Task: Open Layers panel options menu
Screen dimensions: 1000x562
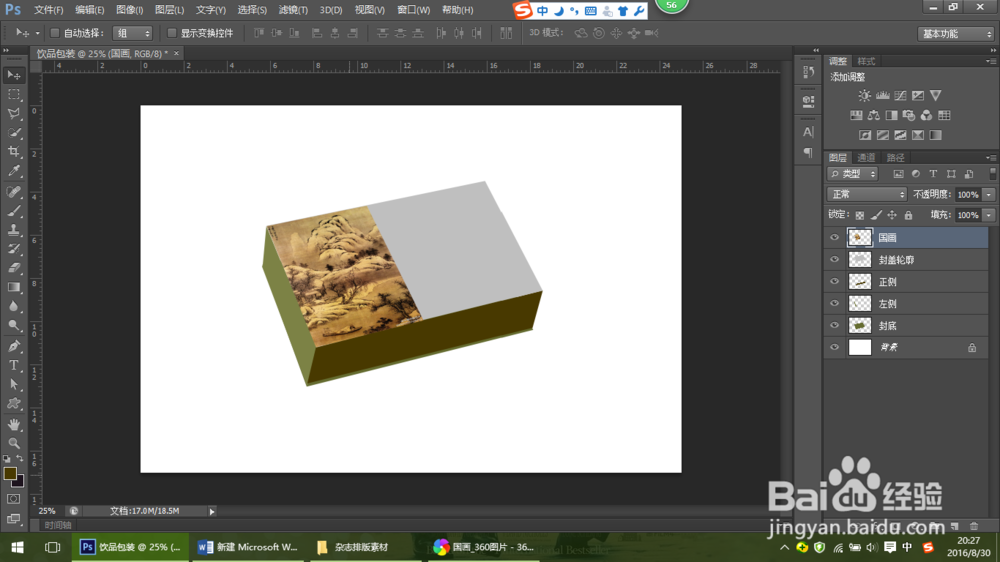Action: pyautogui.click(x=990, y=158)
